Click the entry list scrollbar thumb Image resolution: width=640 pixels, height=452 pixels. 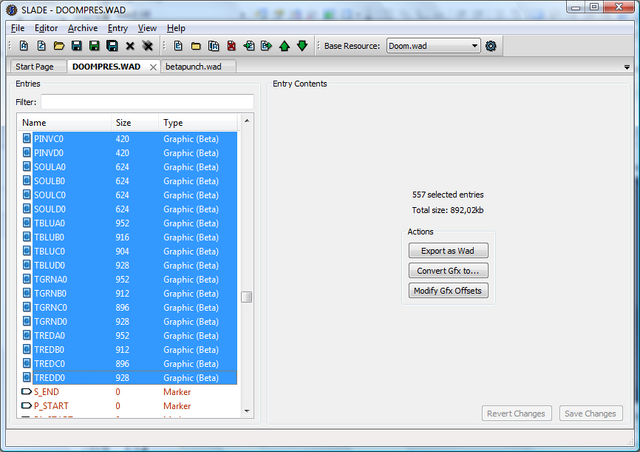(x=247, y=297)
